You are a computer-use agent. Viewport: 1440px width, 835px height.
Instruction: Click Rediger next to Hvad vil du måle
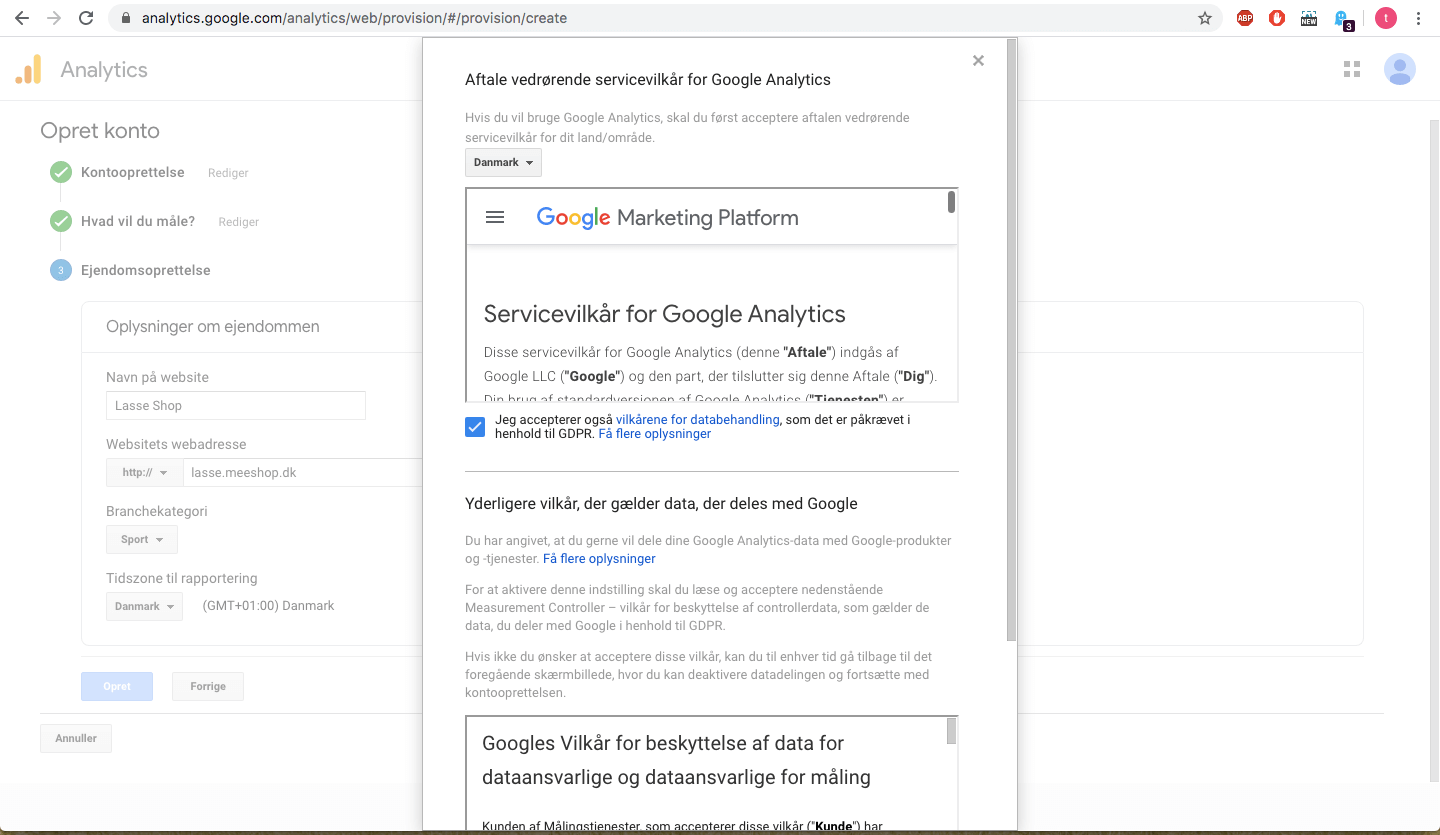coord(239,222)
